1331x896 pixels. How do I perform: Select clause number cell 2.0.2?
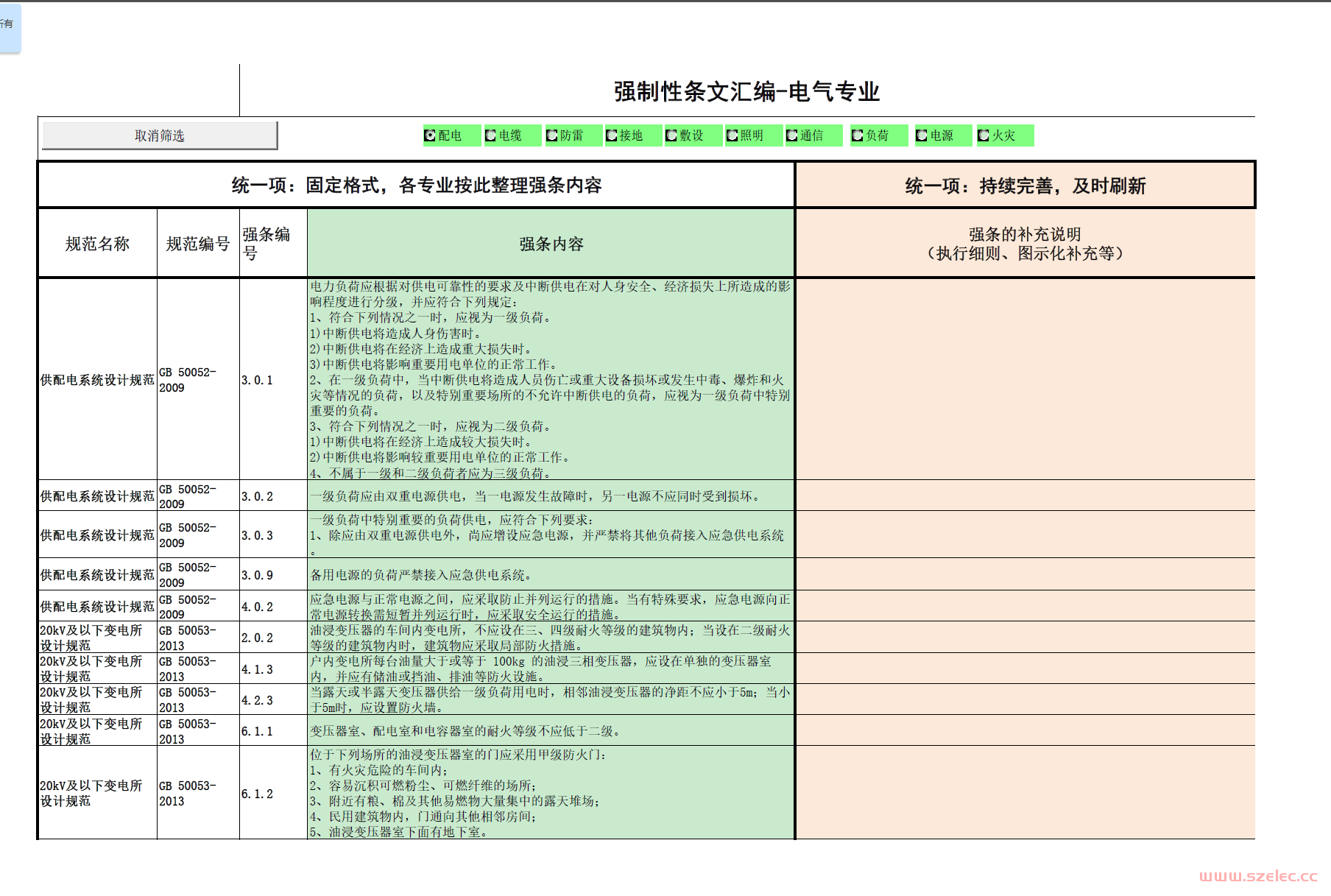(273, 638)
